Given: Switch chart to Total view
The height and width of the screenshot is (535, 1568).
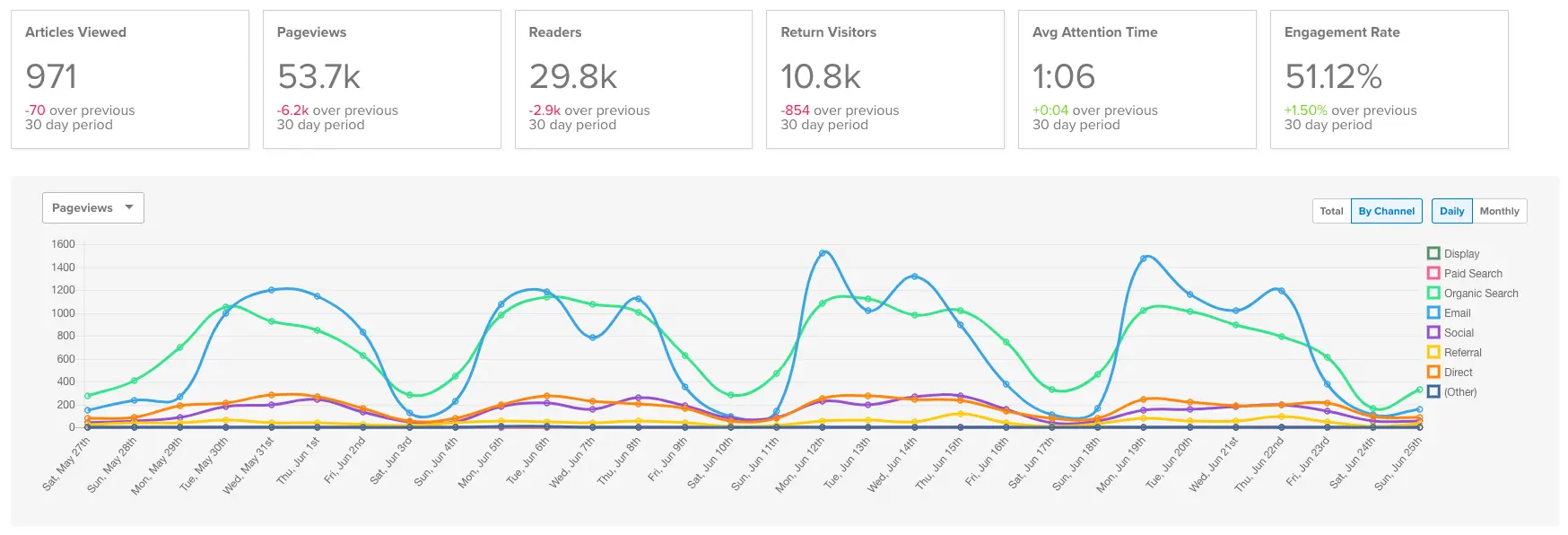Looking at the screenshot, I should pos(1331,211).
